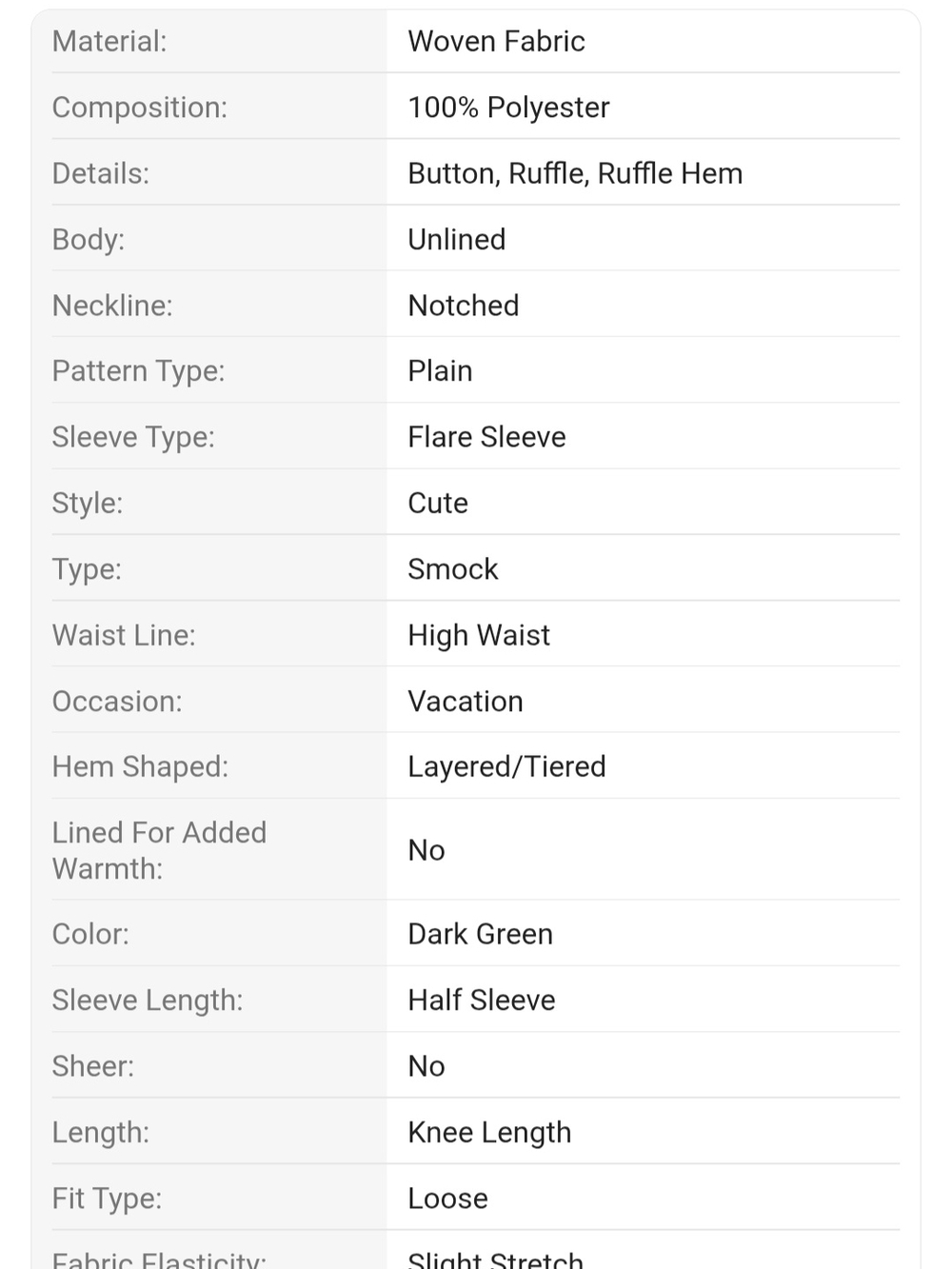Tap the Loose fit type value

(x=447, y=1198)
